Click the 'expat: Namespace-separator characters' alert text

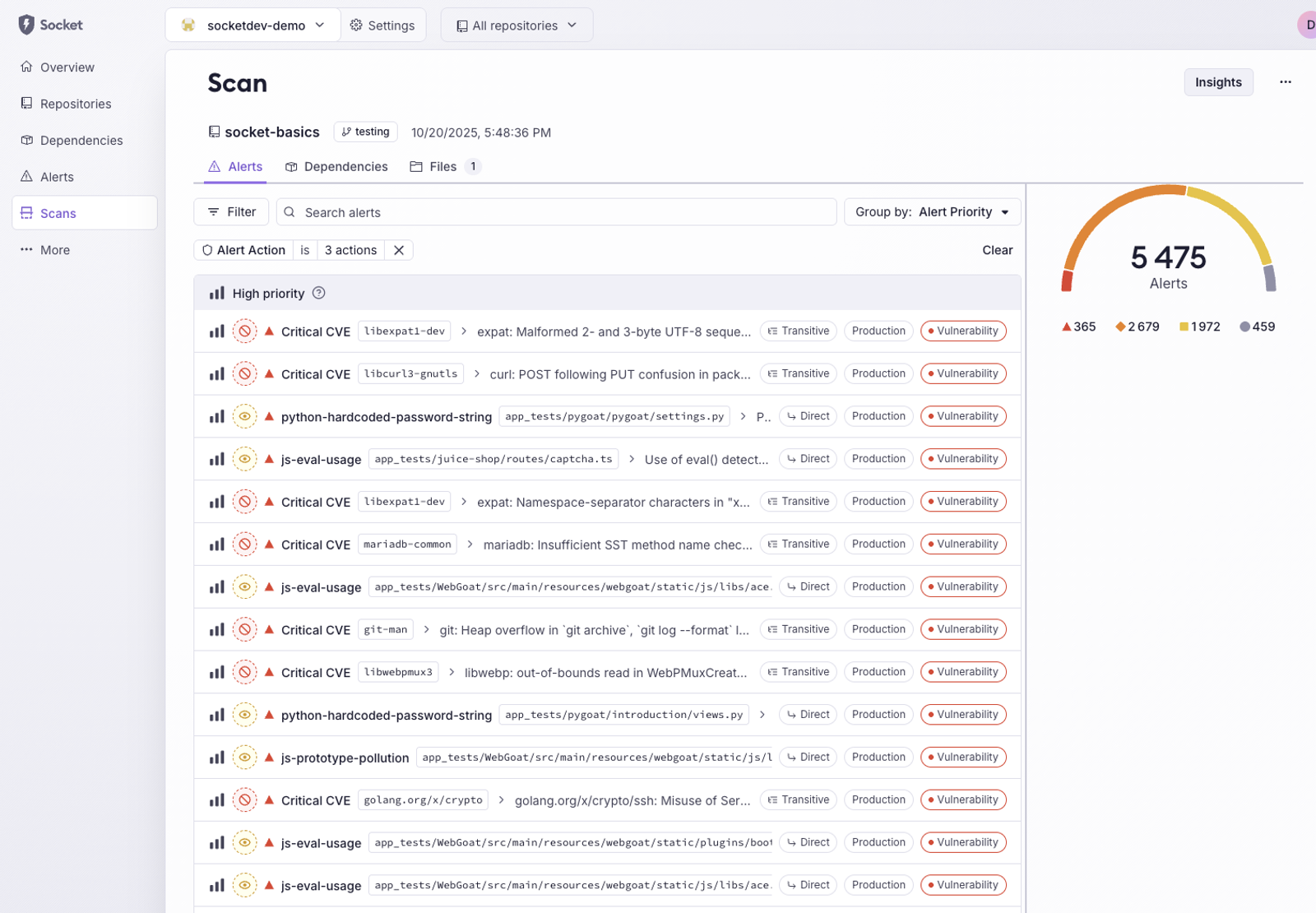click(614, 503)
